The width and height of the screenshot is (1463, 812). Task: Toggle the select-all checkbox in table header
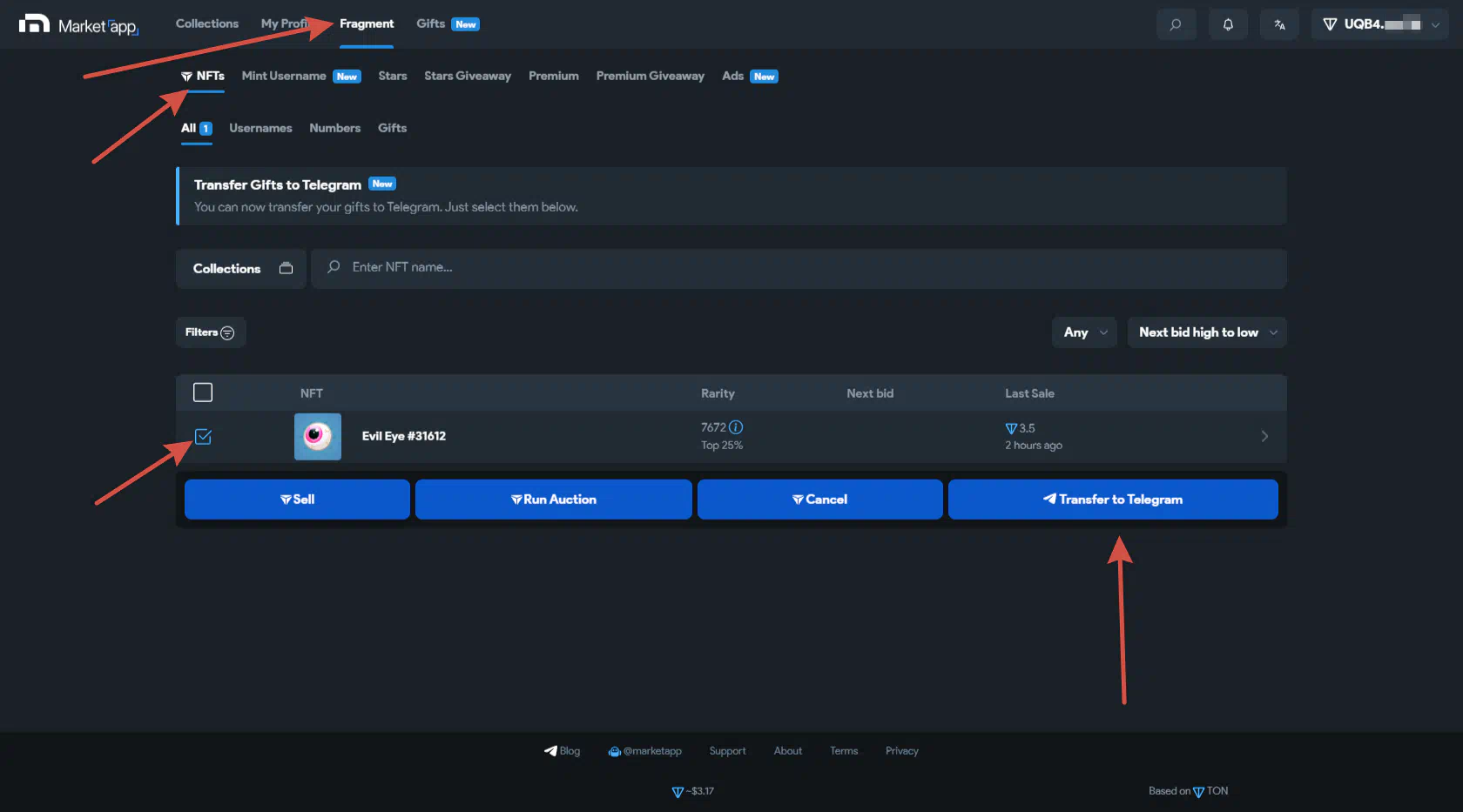(203, 393)
